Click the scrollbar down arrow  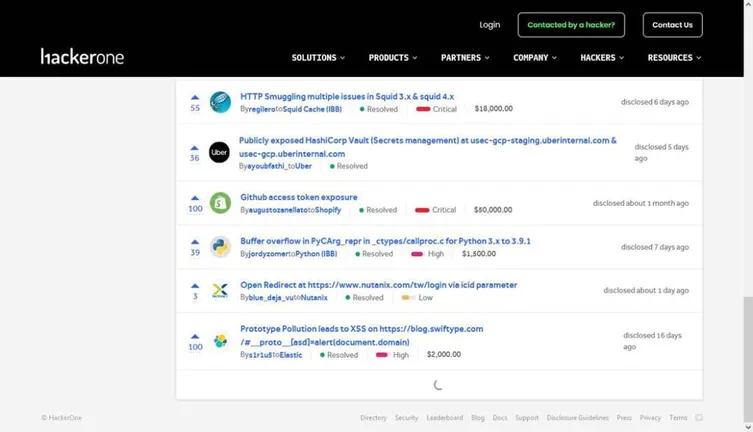[x=748, y=427]
